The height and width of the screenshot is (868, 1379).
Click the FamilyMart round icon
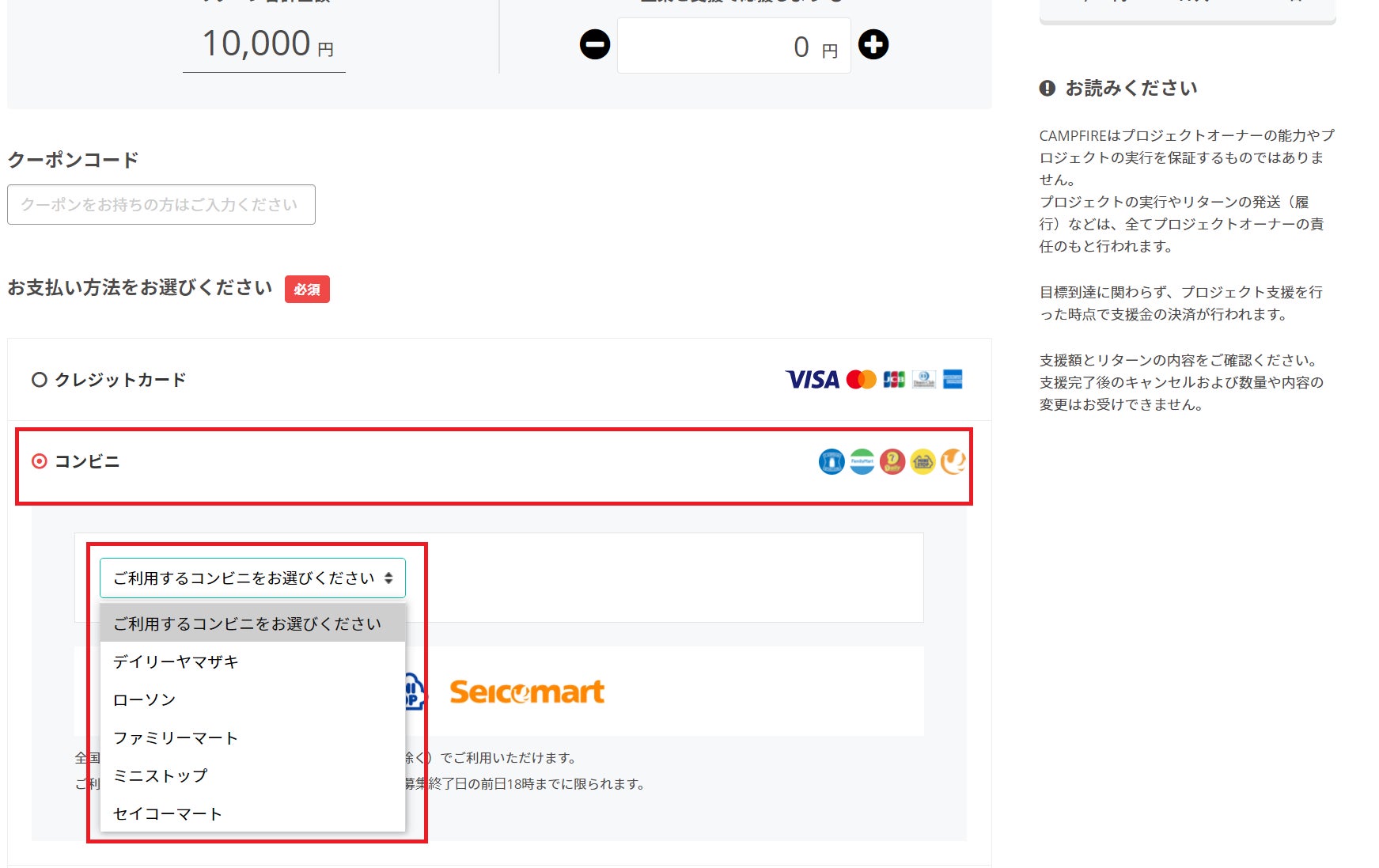point(862,461)
